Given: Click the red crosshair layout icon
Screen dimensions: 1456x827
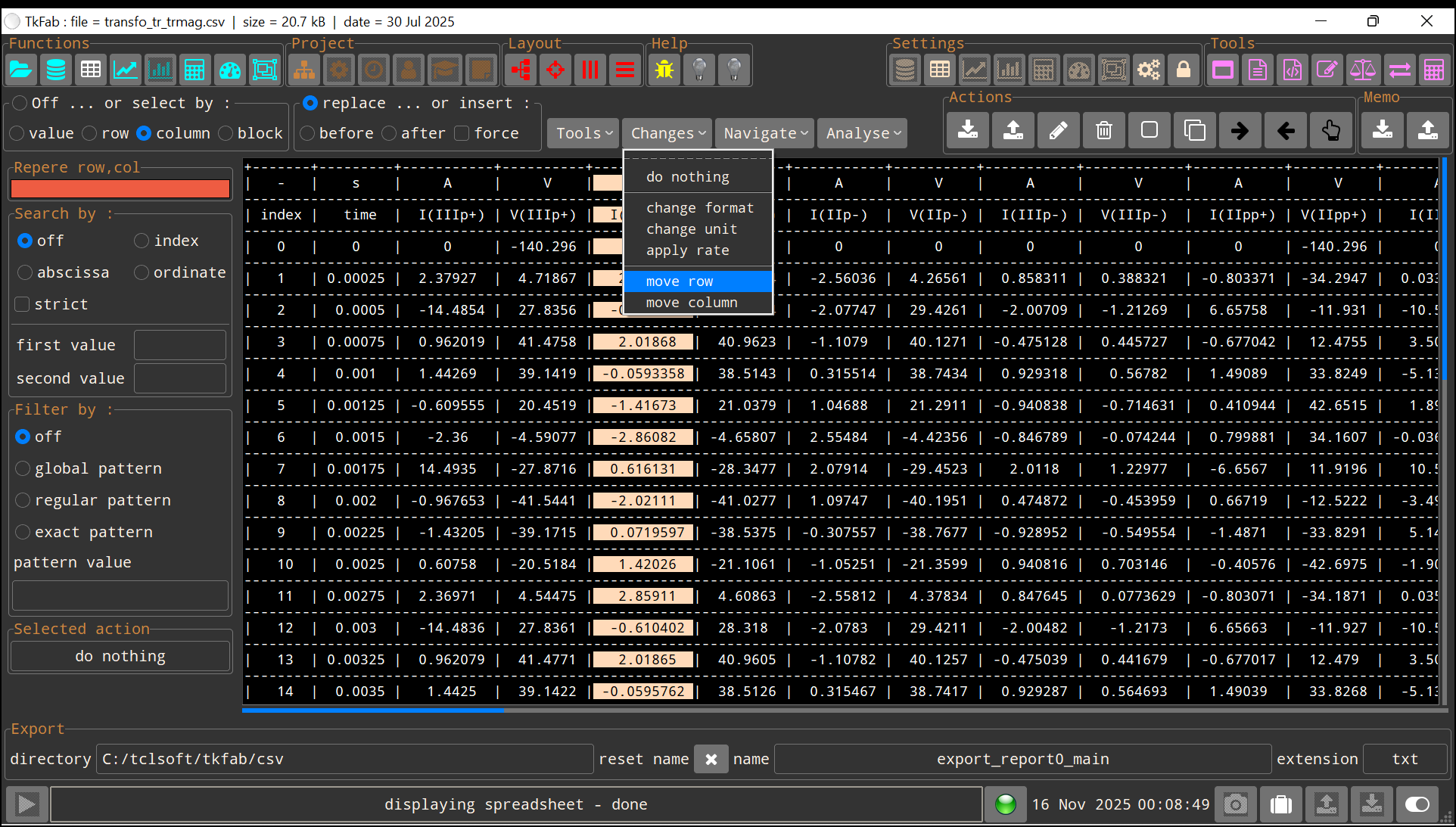Looking at the screenshot, I should (555, 70).
